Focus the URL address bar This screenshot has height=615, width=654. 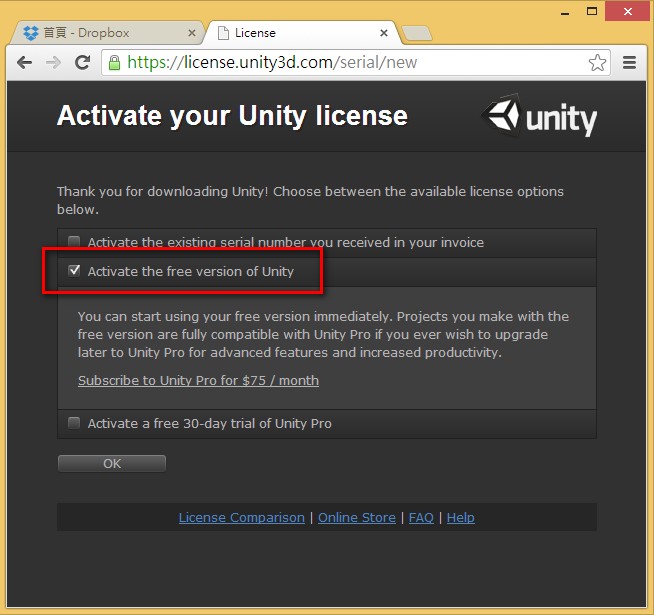coord(355,63)
